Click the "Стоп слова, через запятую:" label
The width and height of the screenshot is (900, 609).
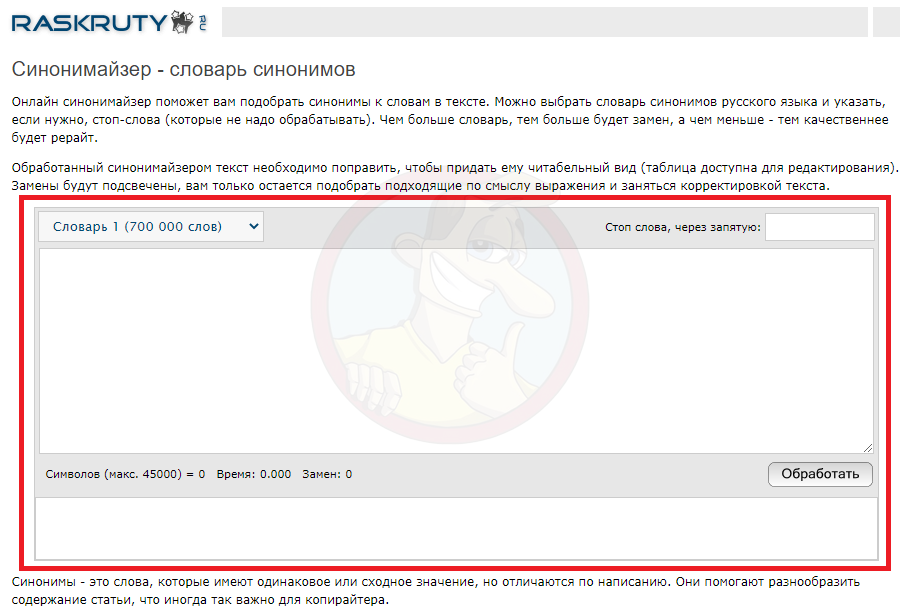[682, 227]
